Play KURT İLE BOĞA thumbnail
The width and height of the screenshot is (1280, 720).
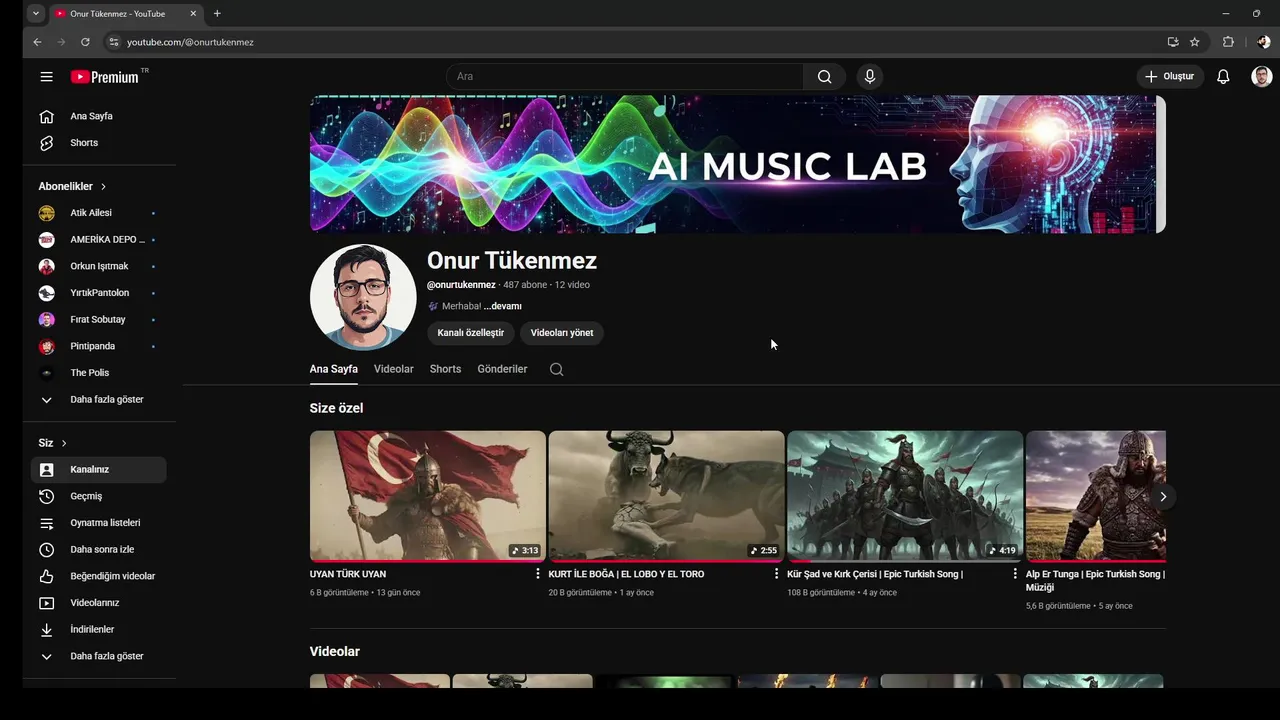[667, 496]
